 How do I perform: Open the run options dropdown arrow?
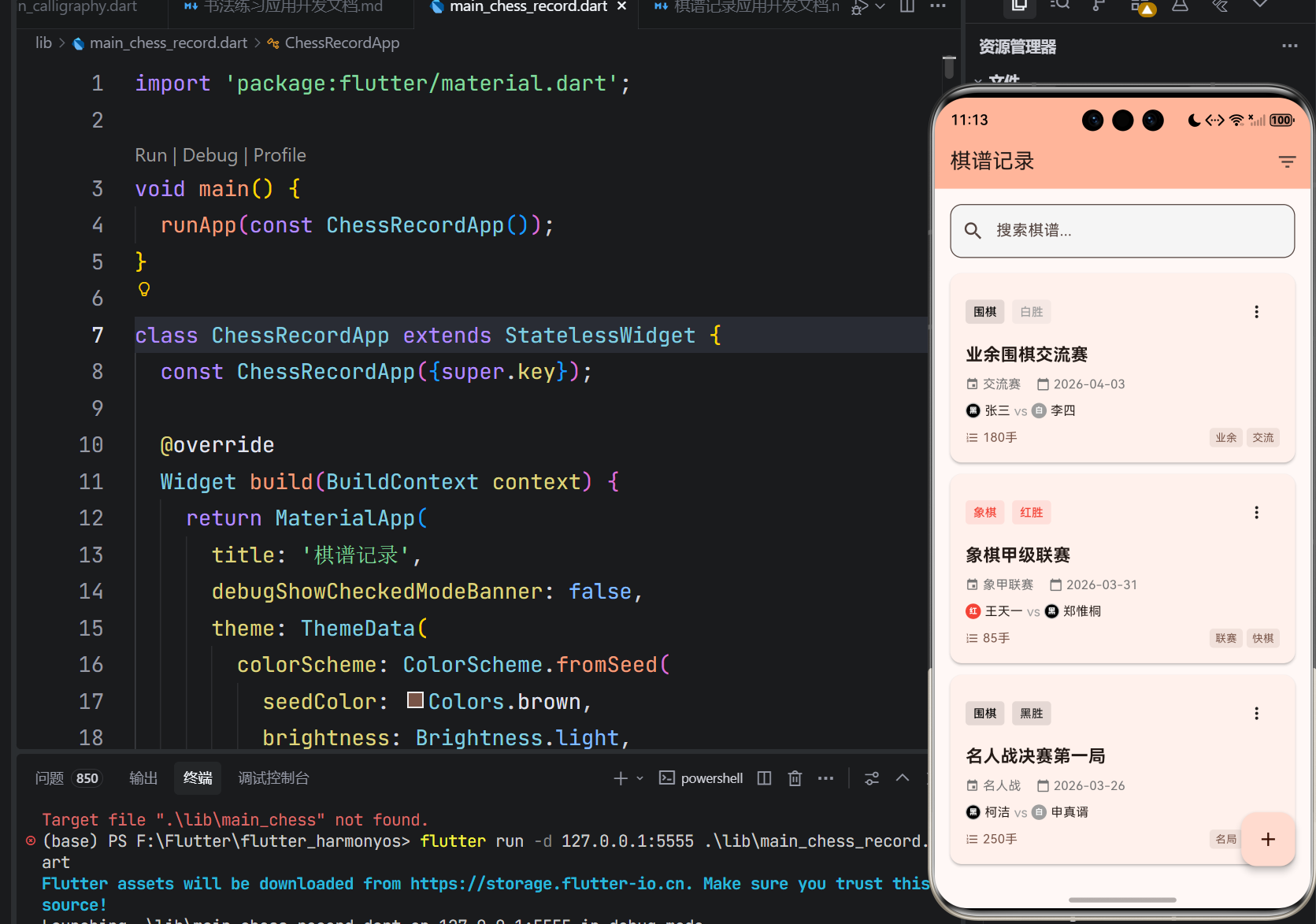880,6
